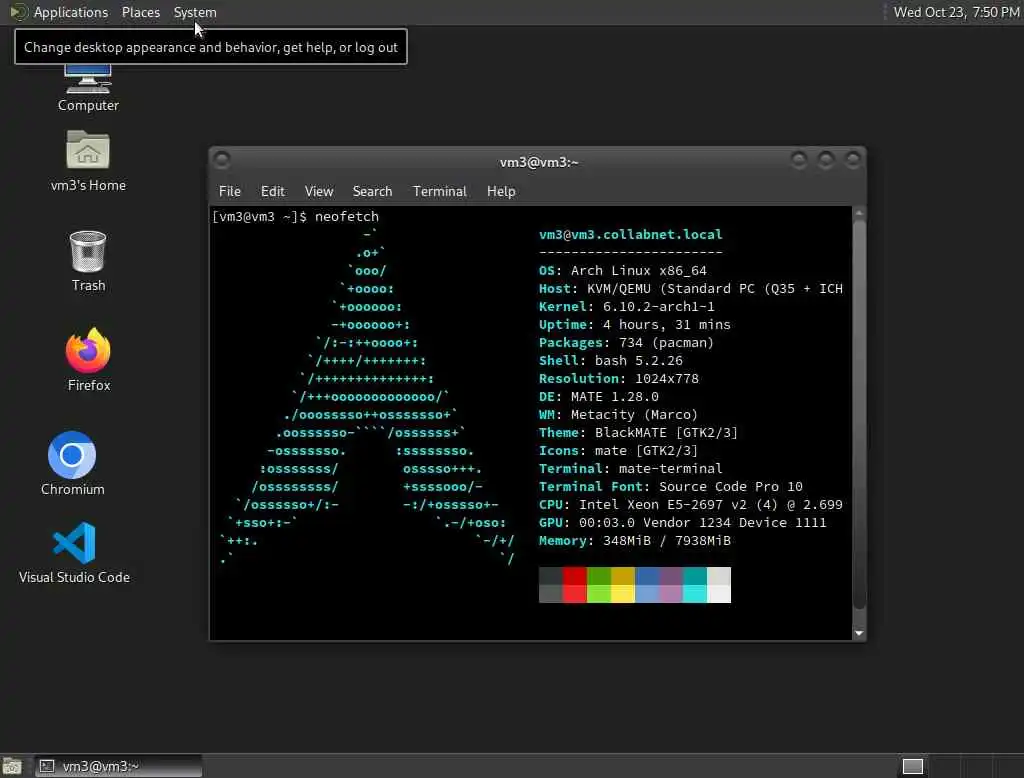Viewport: 1024px width, 778px height.
Task: Click the 'Kernel: 6.10.2-arch1-1' line
Action: (x=626, y=306)
